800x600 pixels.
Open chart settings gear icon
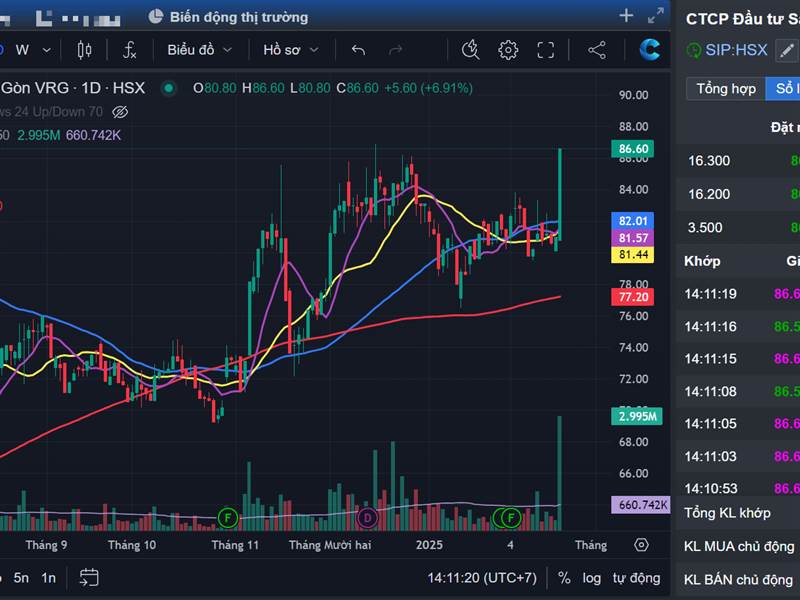tap(508, 50)
